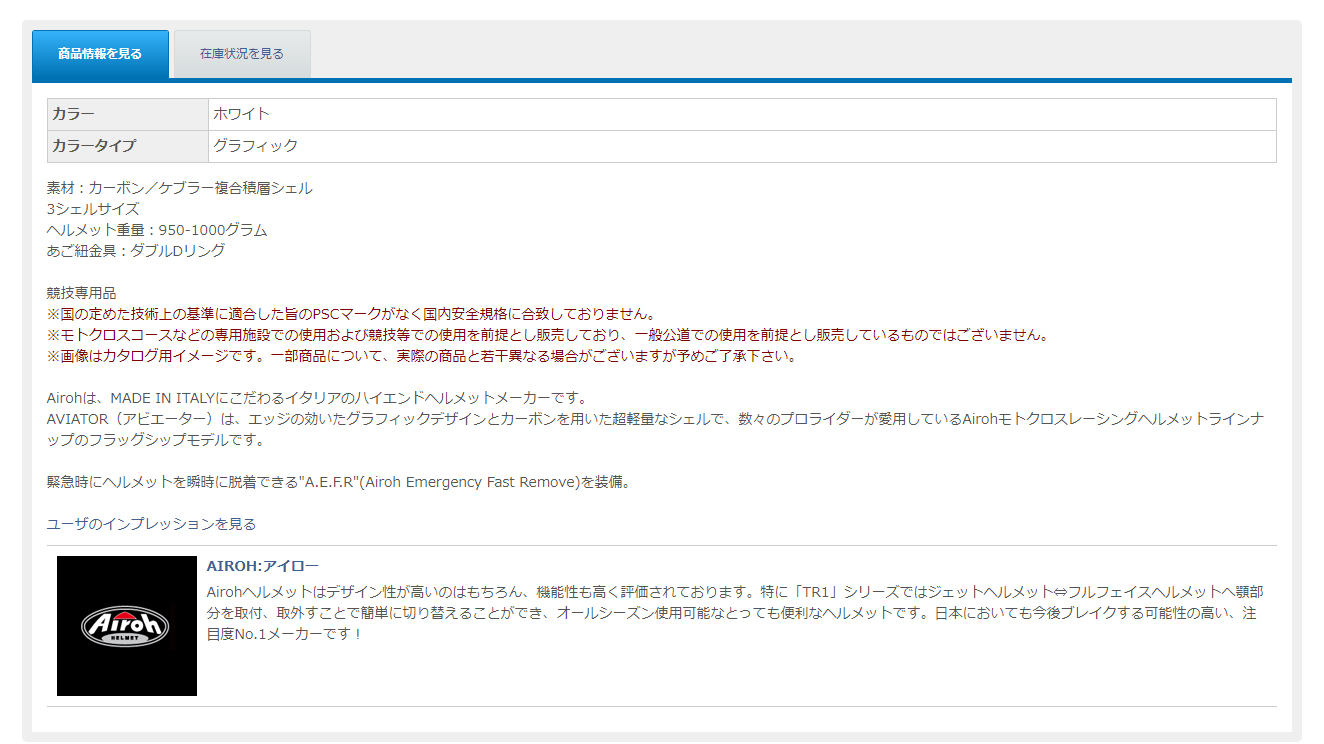Screen dimensions: 1324x744
Task: Switch to the 商品情報を見る tab
Action: [100, 54]
